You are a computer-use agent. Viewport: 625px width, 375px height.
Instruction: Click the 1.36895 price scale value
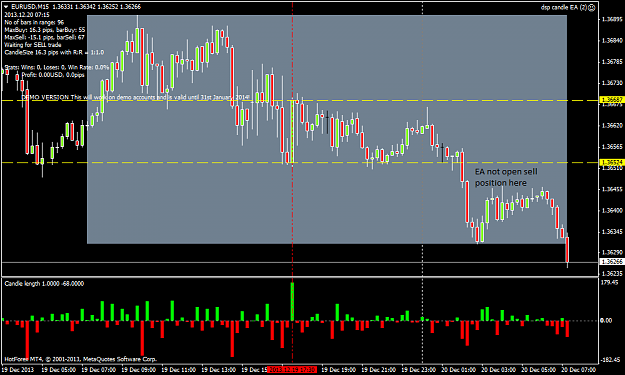point(612,19)
